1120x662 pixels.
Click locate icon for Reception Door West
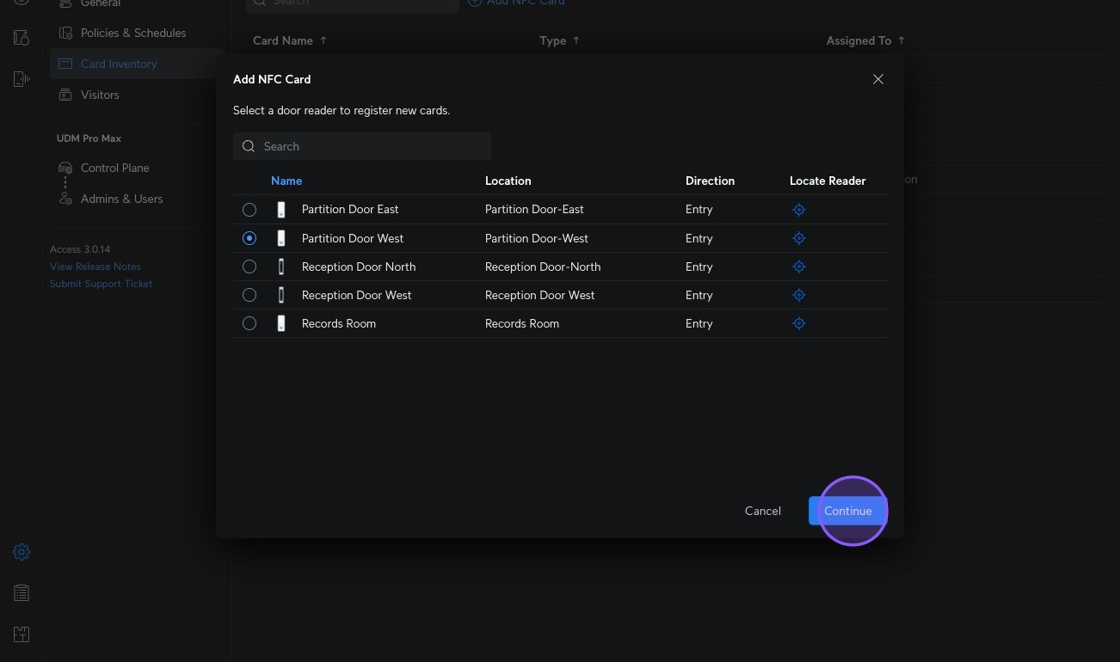pos(798,295)
